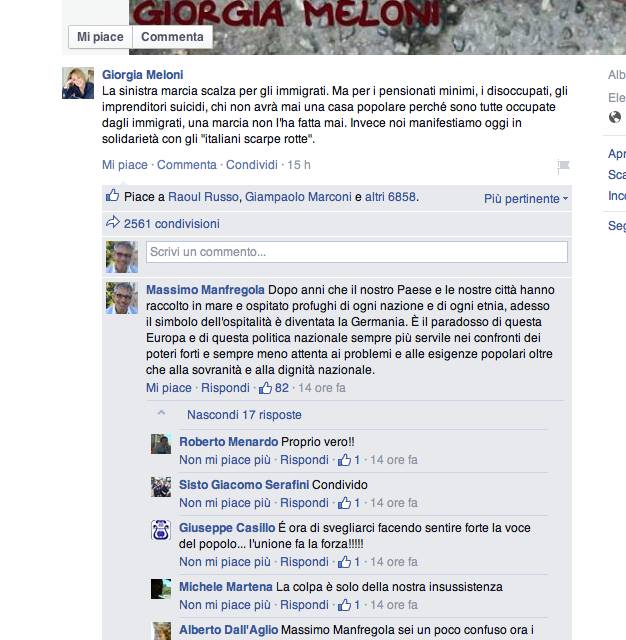The height and width of the screenshot is (640, 626).
Task: Click the flag report icon on post
Action: tap(563, 166)
